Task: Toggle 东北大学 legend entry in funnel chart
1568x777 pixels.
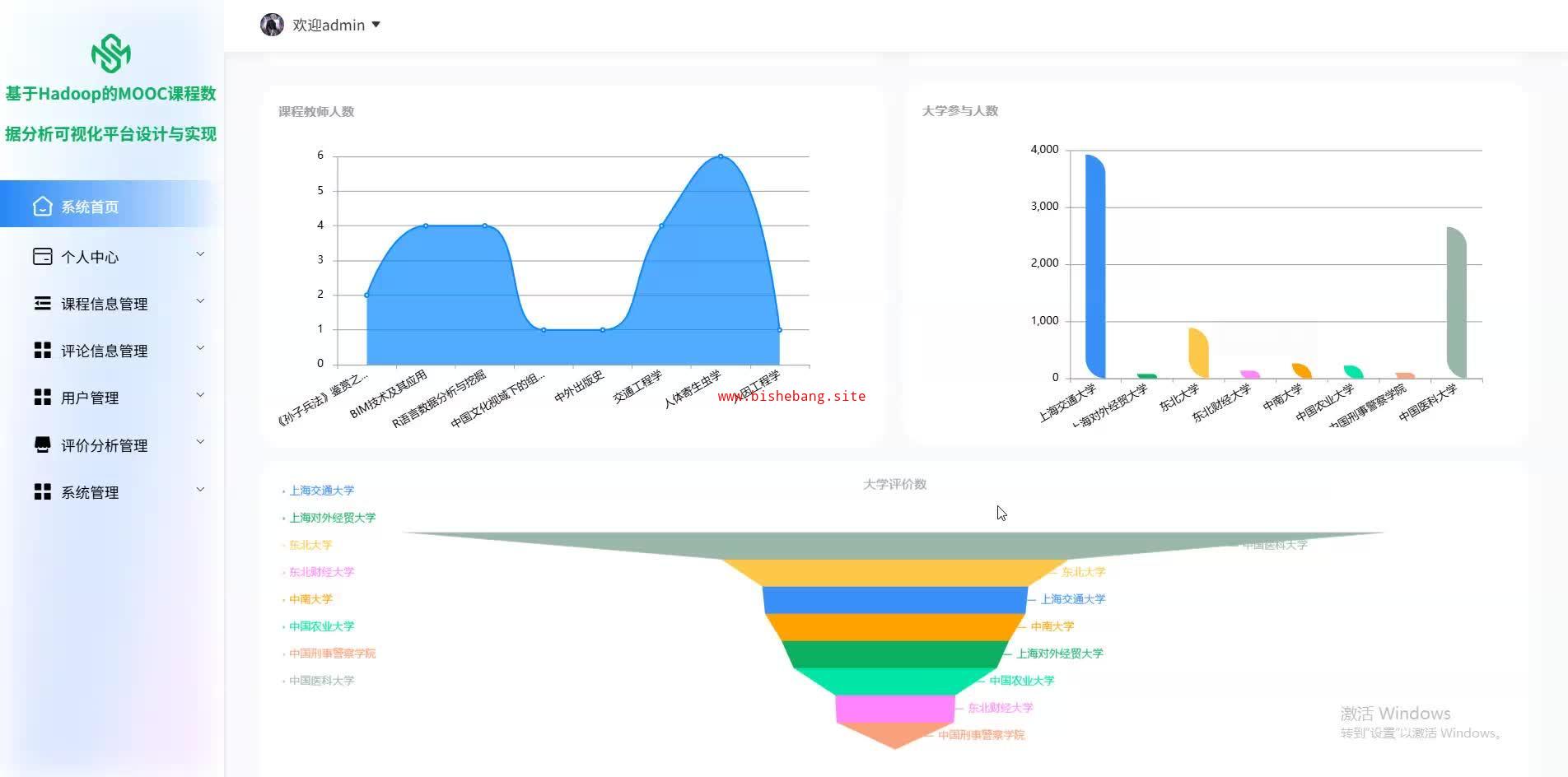Action: pyautogui.click(x=307, y=545)
